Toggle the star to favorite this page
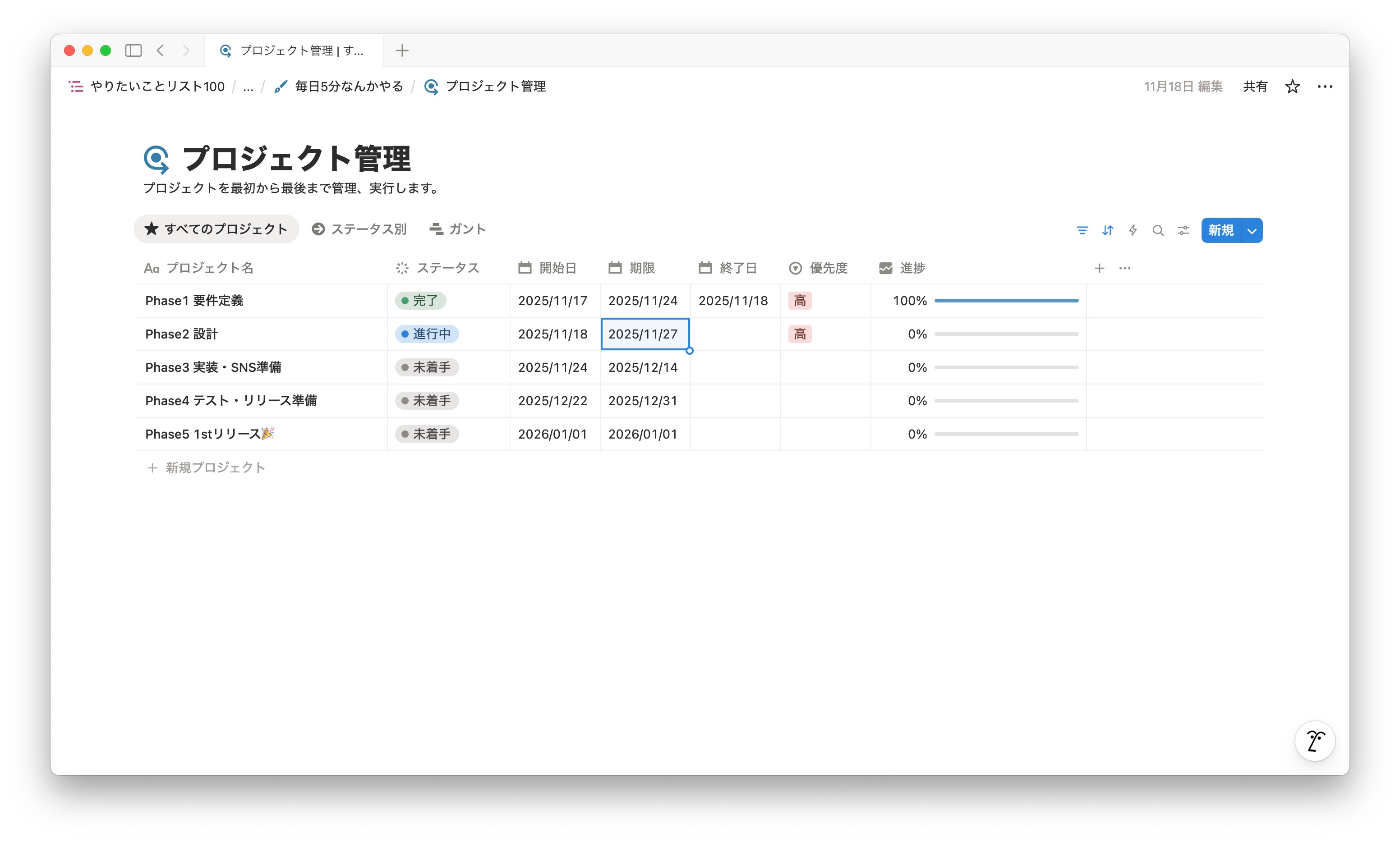This screenshot has width=1400, height=842. tap(1291, 86)
